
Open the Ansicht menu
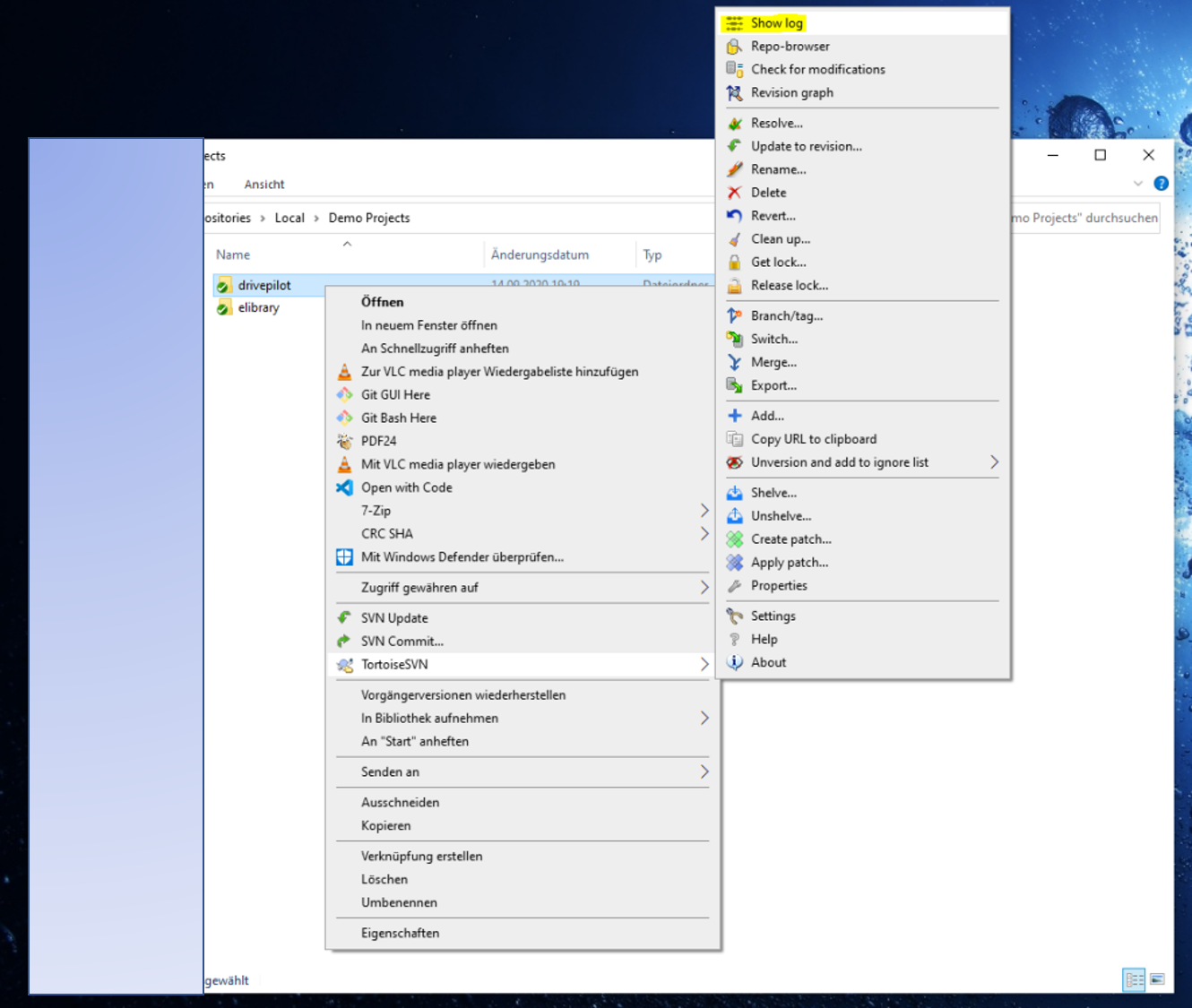pyautogui.click(x=263, y=185)
